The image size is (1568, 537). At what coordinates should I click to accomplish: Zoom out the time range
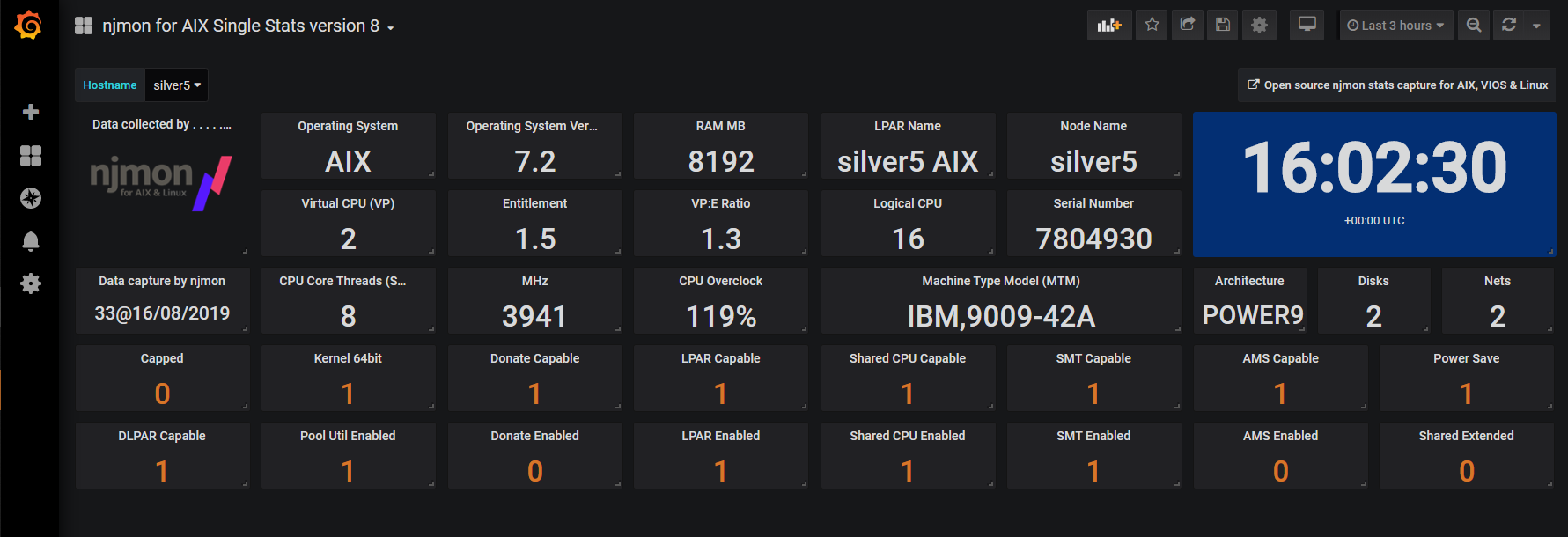point(1474,26)
